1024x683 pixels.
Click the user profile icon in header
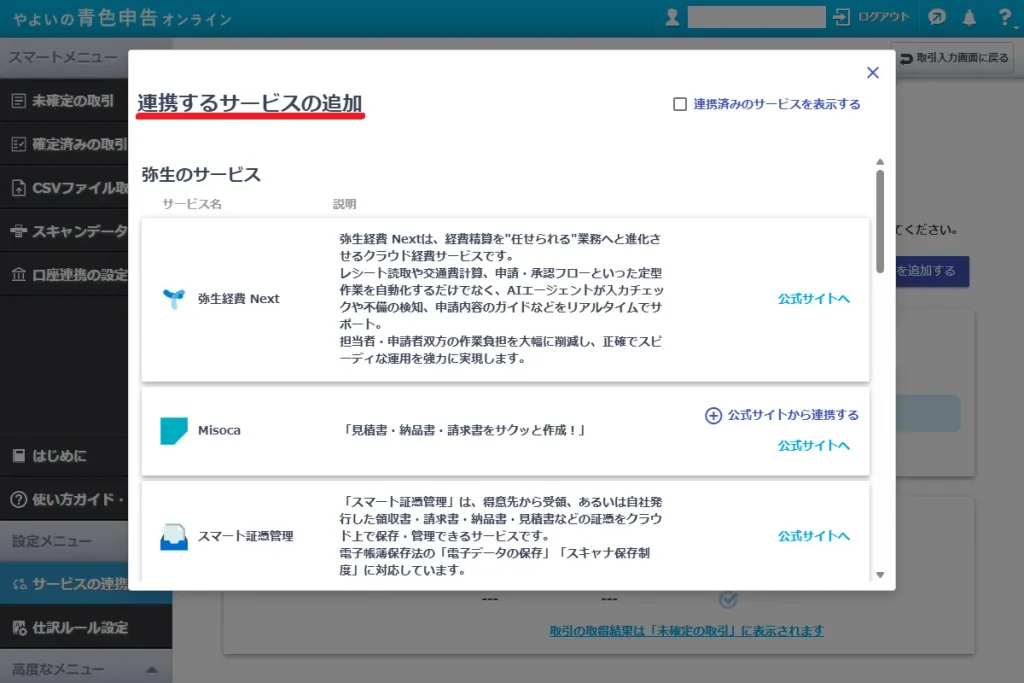[672, 17]
